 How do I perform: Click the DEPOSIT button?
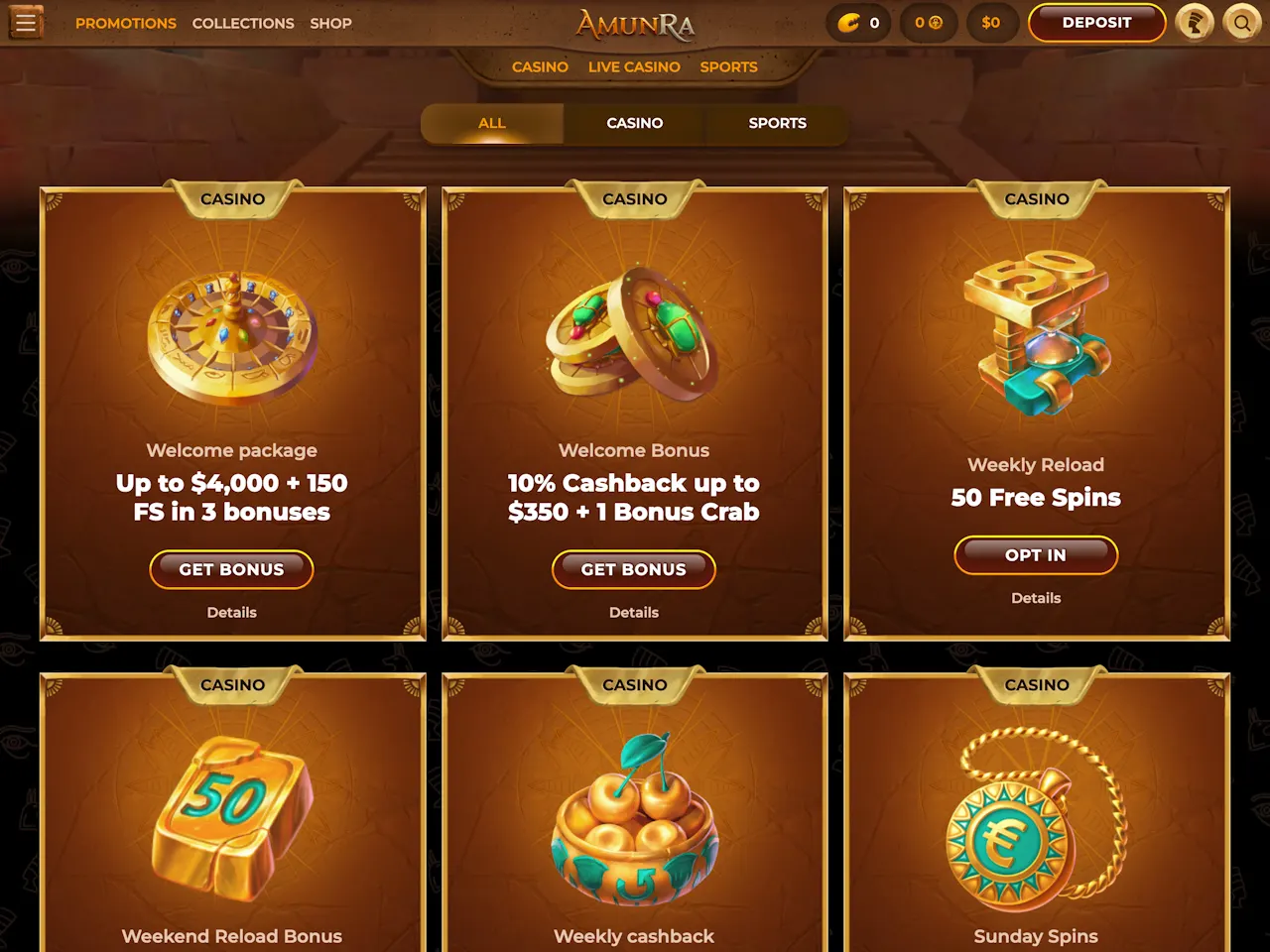point(1096,23)
